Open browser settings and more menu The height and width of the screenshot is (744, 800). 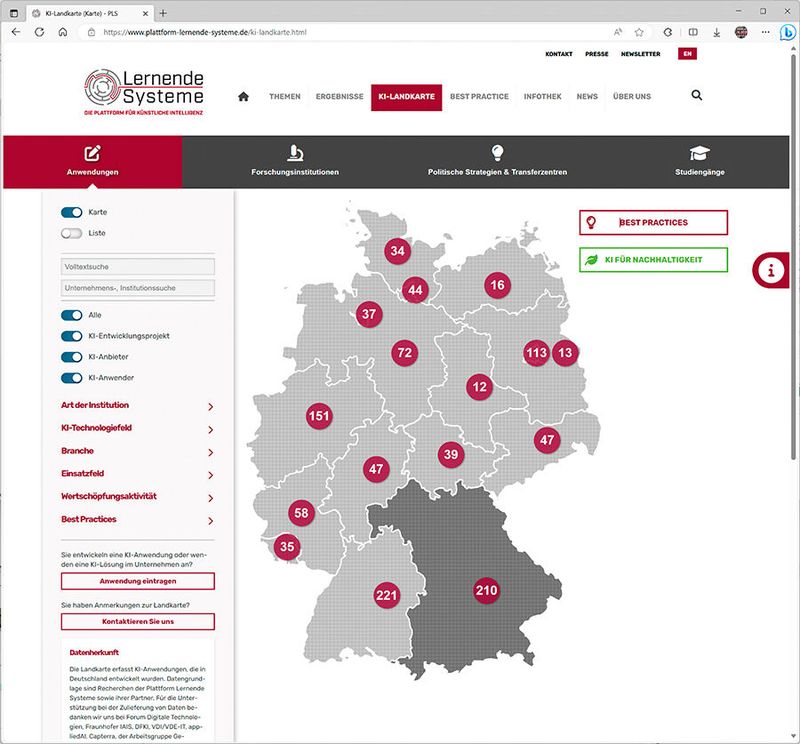(765, 32)
